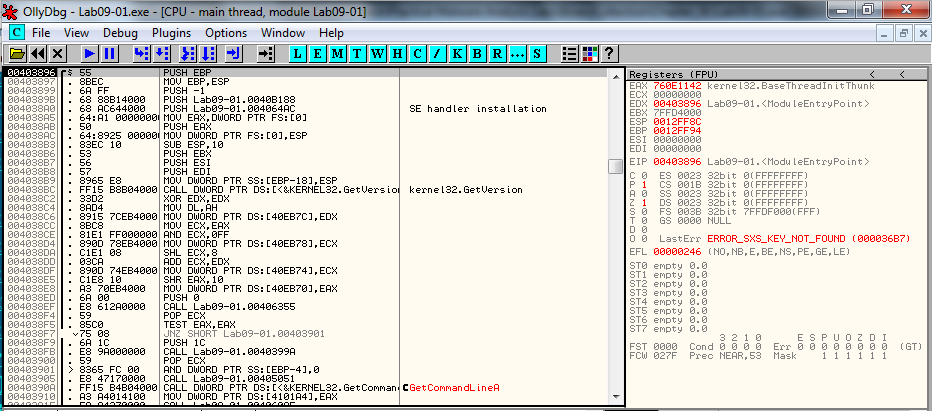Show Source with S button
Image resolution: width=932 pixels, height=411 pixels.
(537, 54)
